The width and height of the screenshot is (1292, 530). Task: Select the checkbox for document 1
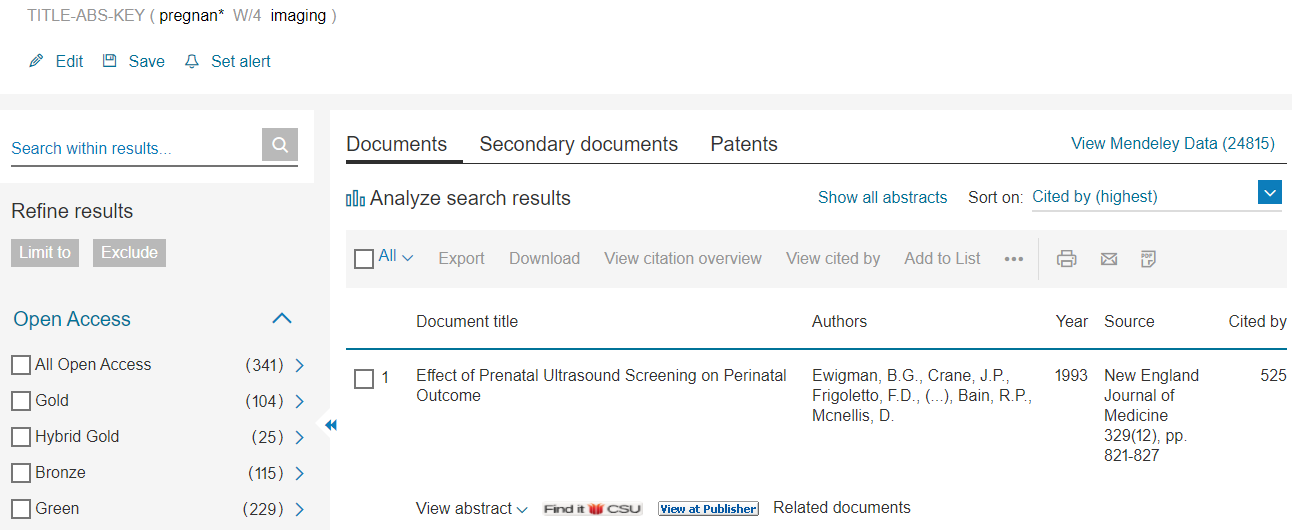point(364,379)
